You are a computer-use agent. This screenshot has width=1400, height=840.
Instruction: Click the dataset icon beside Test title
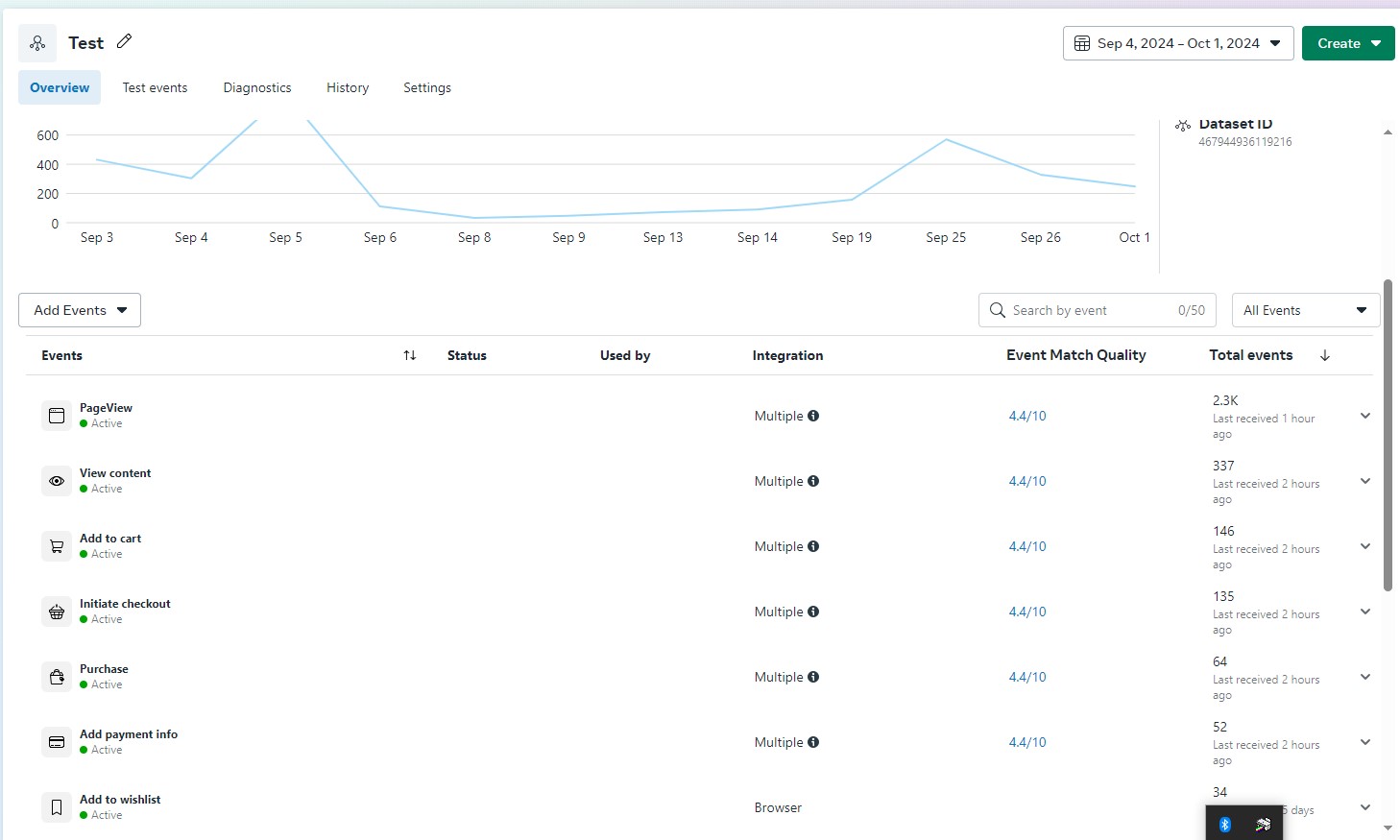(x=37, y=43)
